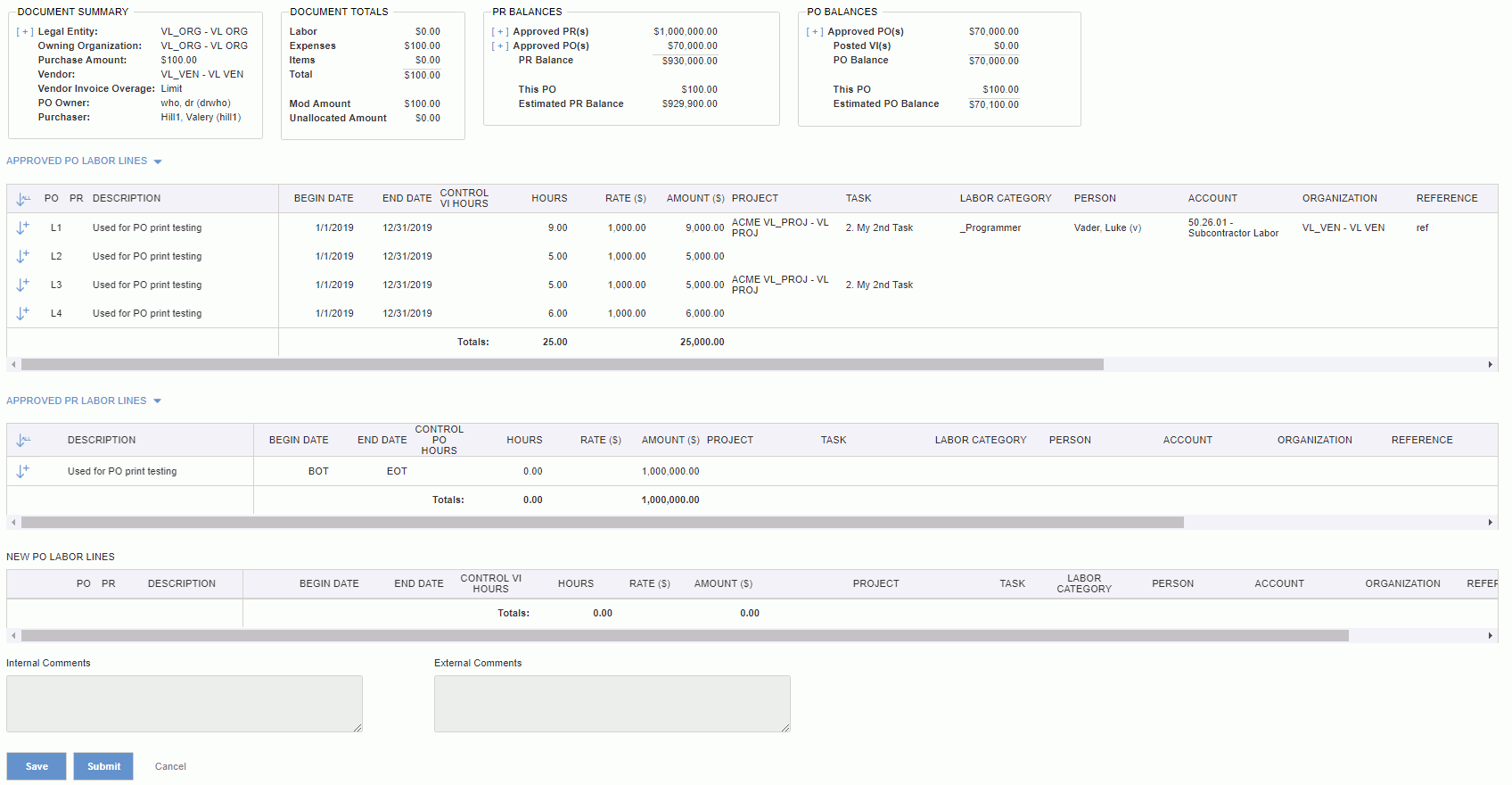
Task: Click the Amount ($) header in Approved PR lines
Action: pyautogui.click(x=670, y=440)
